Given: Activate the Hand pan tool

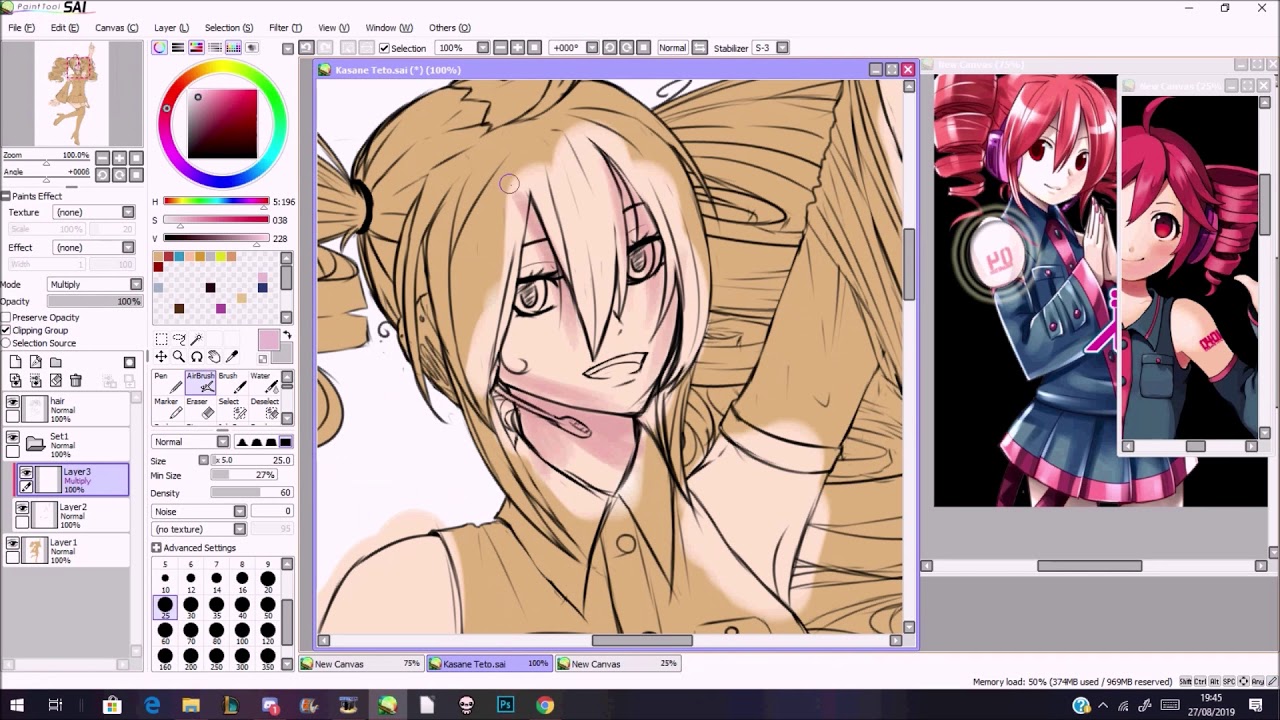Looking at the screenshot, I should point(214,357).
